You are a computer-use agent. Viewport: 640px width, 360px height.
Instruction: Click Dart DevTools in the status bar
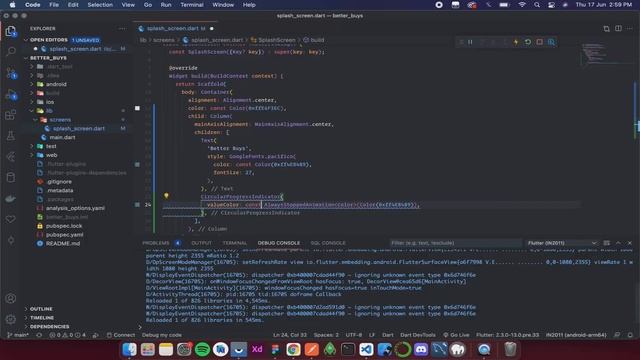coord(418,335)
